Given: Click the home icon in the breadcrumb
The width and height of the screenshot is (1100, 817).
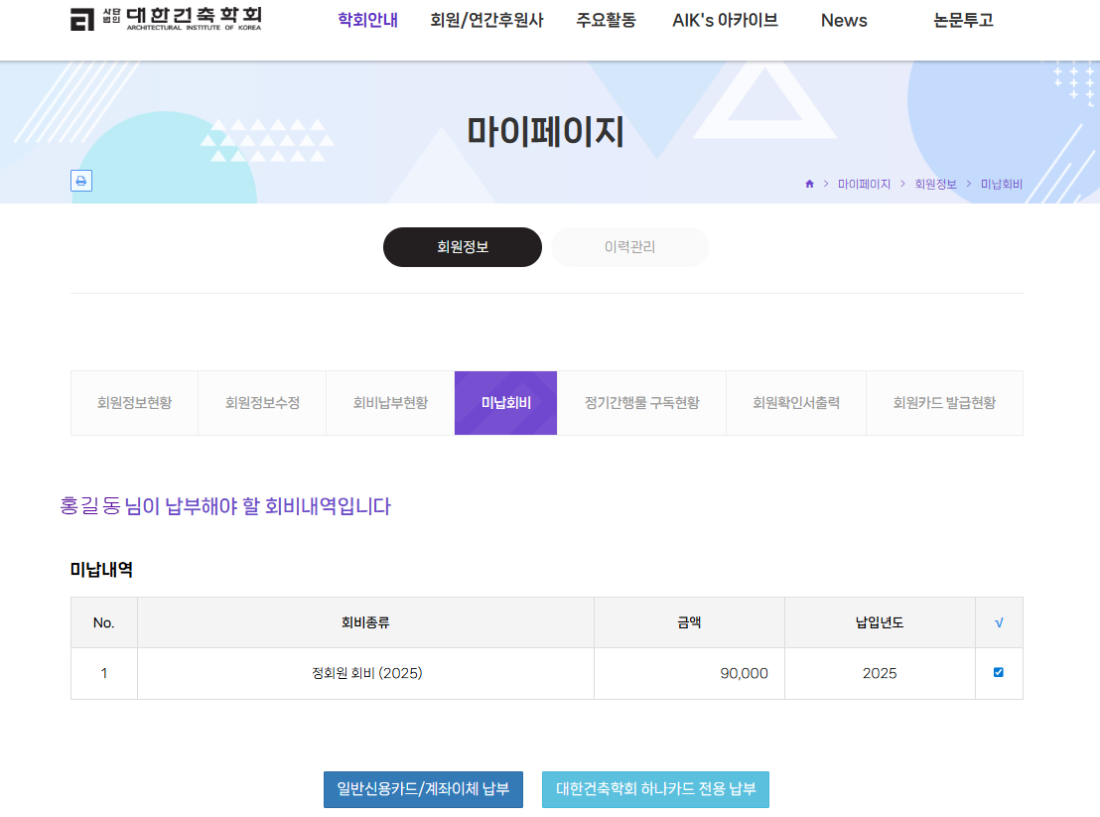Looking at the screenshot, I should pos(809,184).
